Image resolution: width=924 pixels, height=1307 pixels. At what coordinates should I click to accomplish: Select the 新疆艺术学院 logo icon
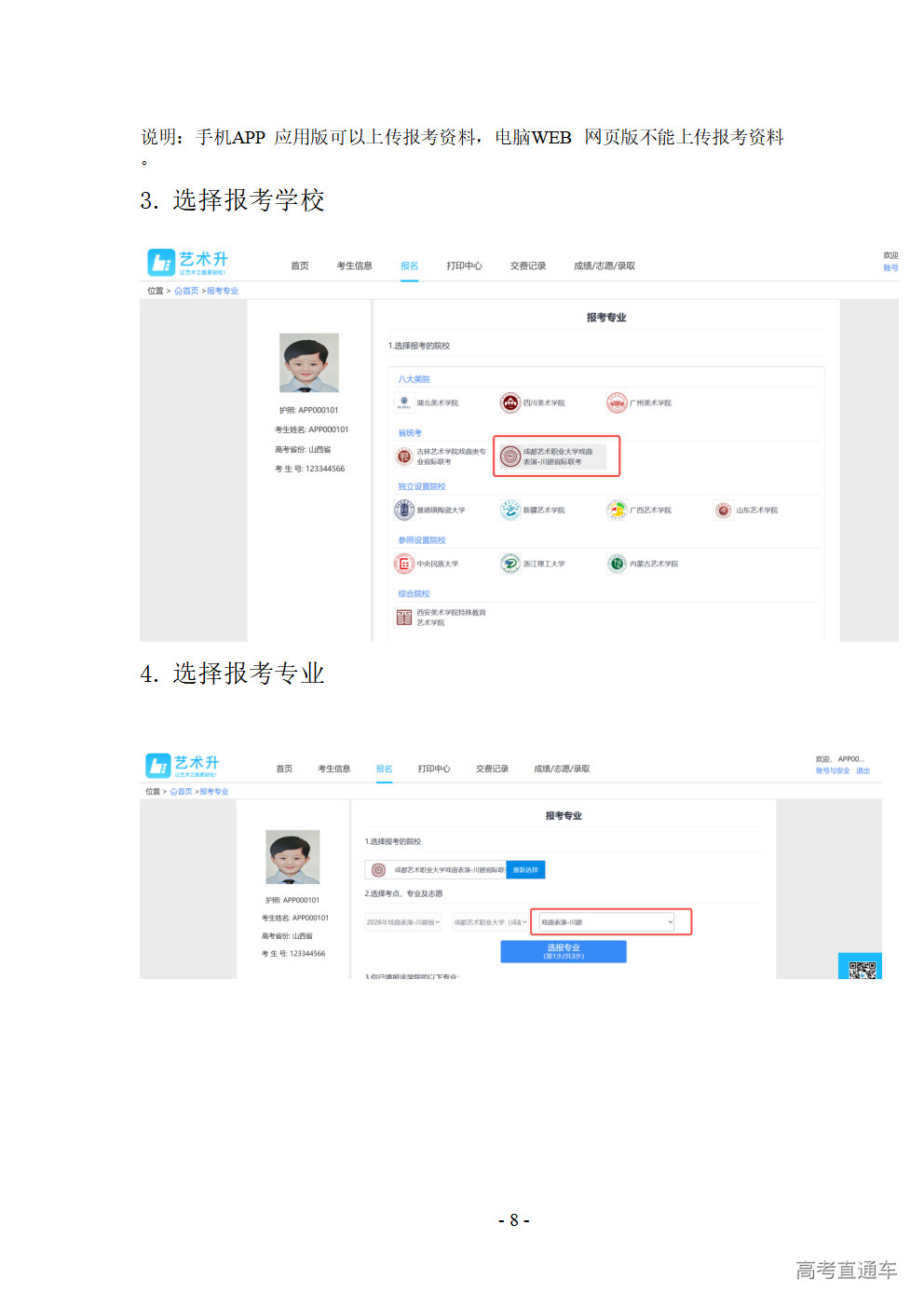(510, 510)
